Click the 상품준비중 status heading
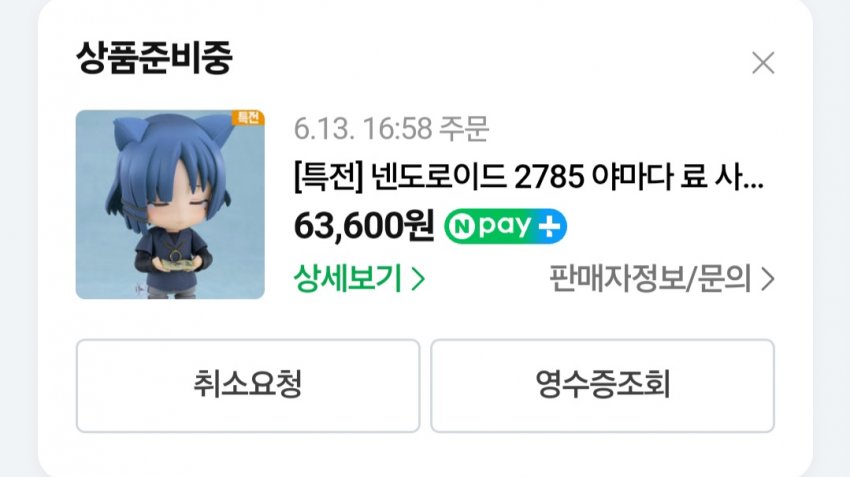This screenshot has height=477, width=850. pos(154,57)
